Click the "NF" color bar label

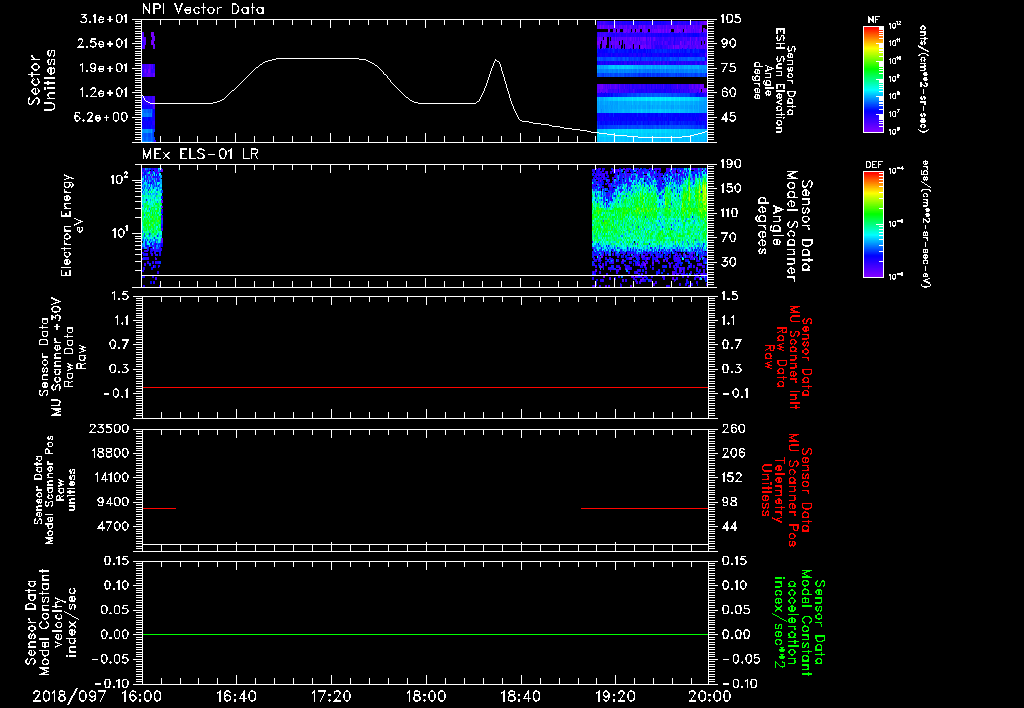tap(873, 20)
